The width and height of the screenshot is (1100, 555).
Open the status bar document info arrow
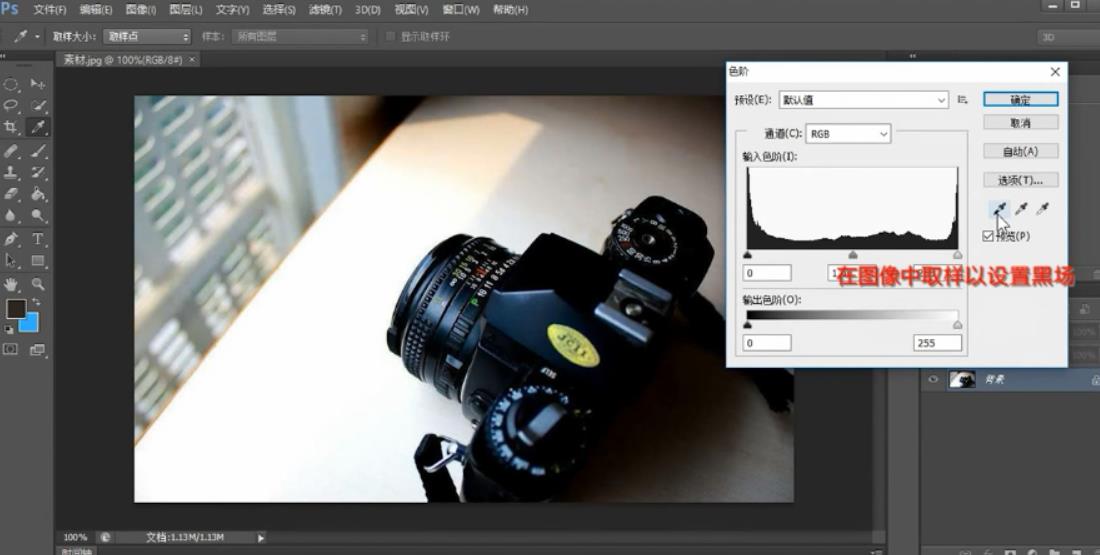coord(261,538)
